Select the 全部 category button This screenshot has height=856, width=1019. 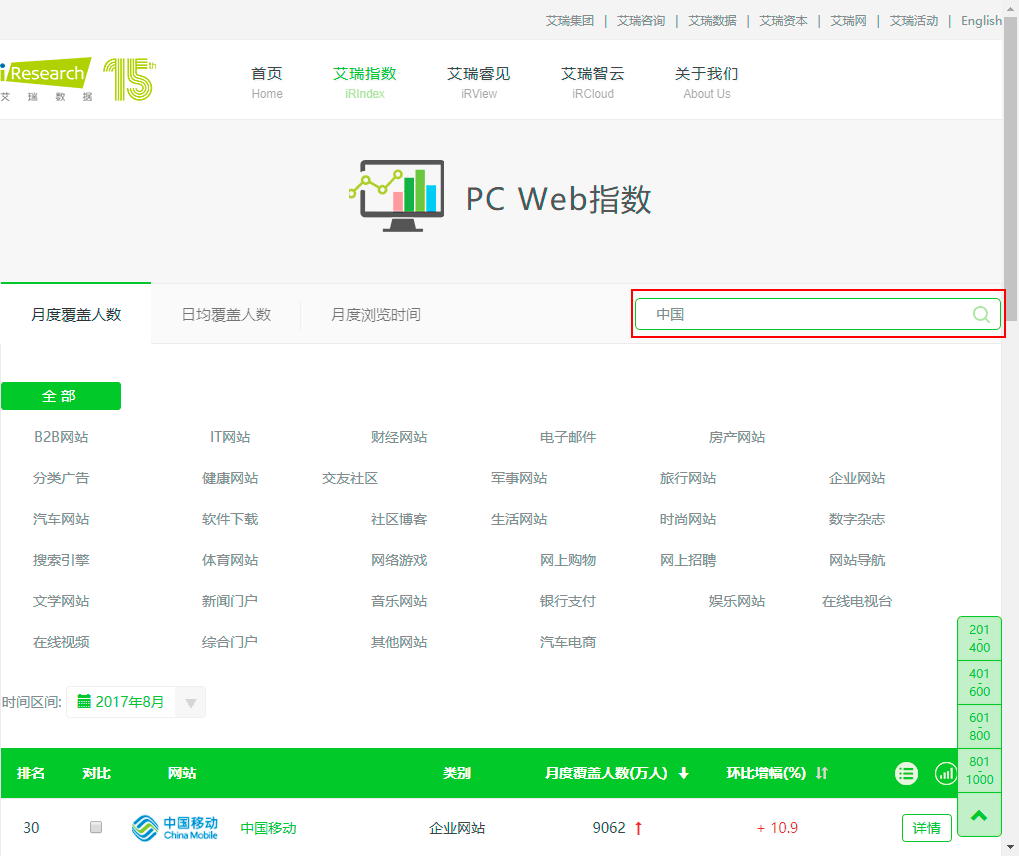(60, 396)
